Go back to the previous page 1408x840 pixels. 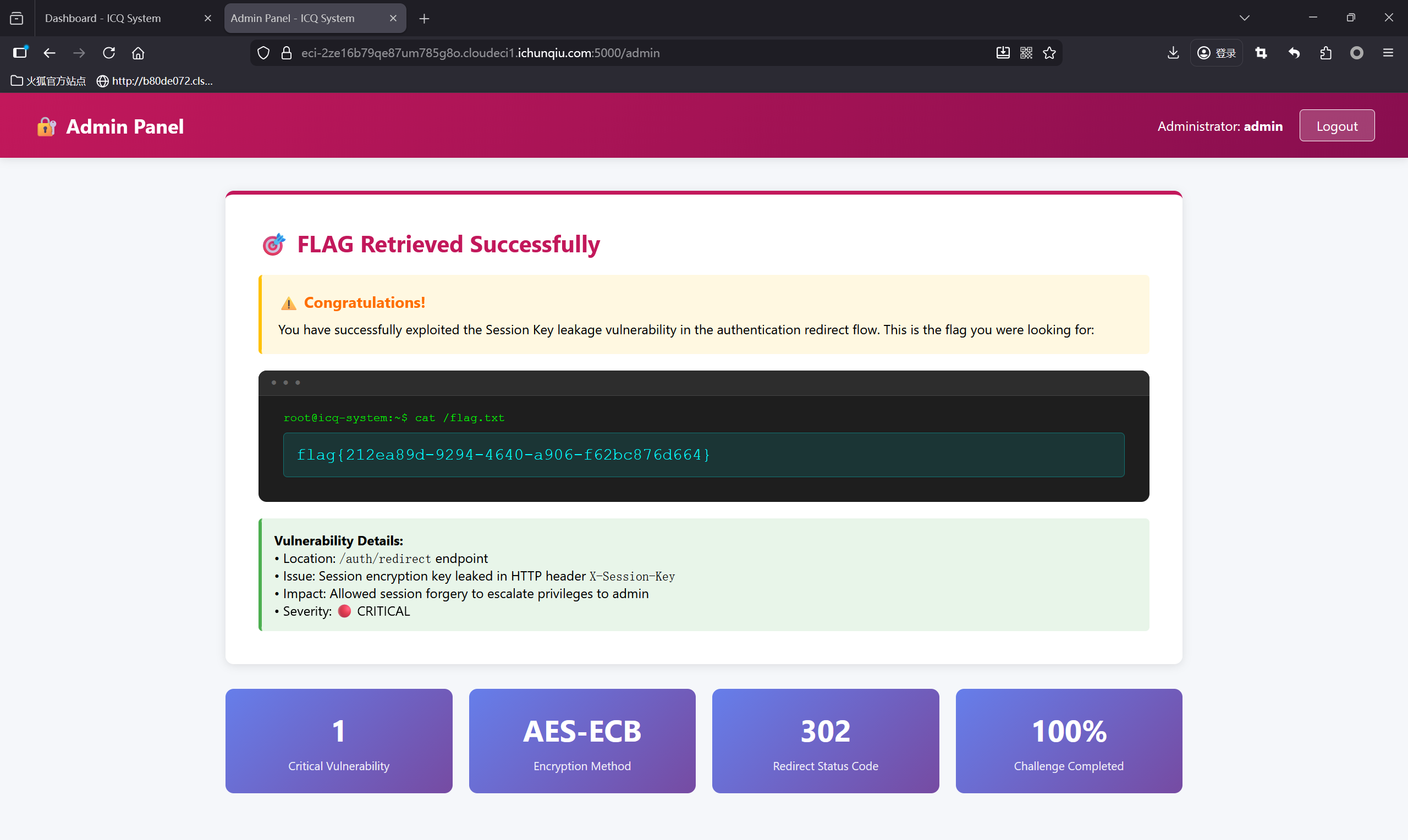click(x=50, y=53)
